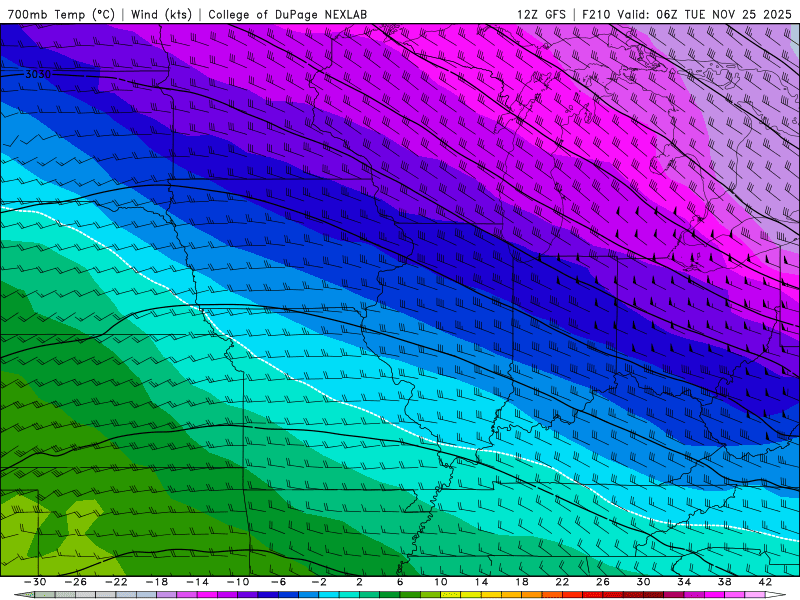The height and width of the screenshot is (600, 800).
Task: Click the '-26' color scale label
Action: click(x=76, y=582)
